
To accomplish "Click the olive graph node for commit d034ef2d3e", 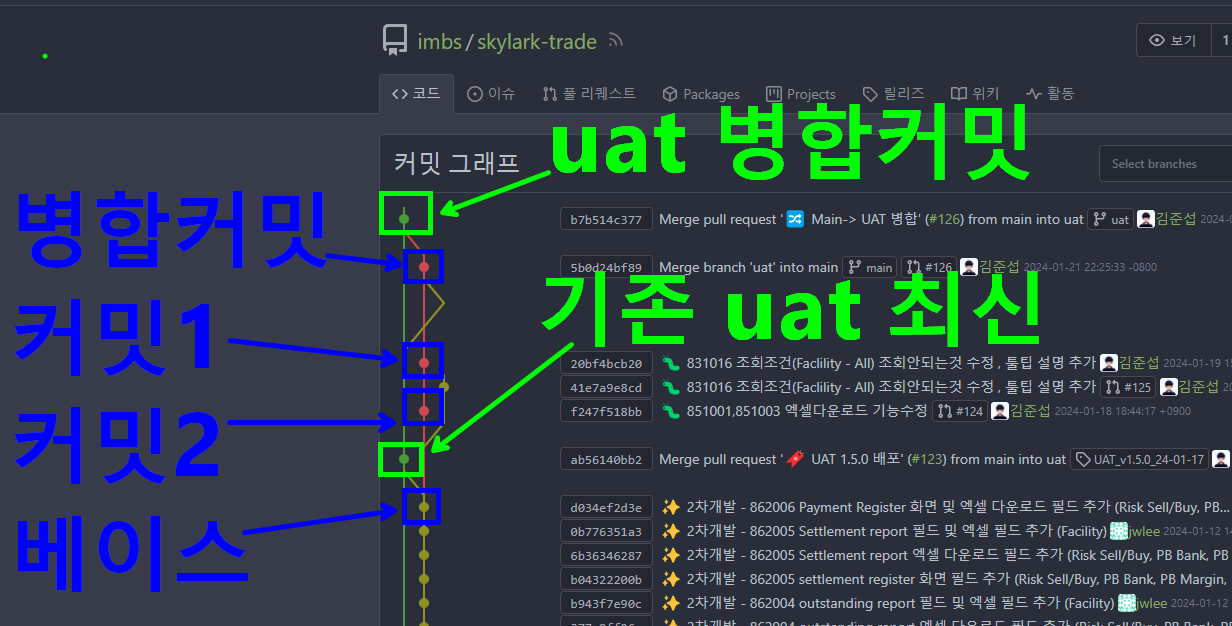I will 424,507.
